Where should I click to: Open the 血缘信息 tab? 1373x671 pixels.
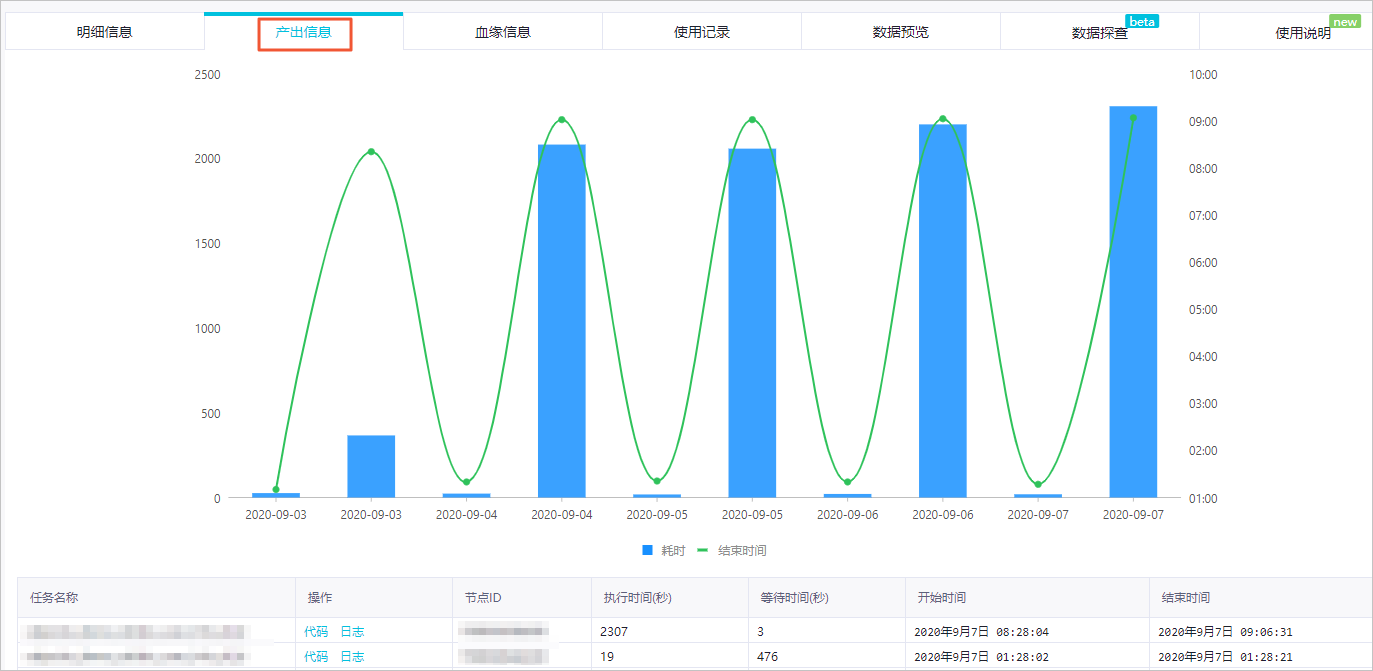pyautogui.click(x=502, y=32)
